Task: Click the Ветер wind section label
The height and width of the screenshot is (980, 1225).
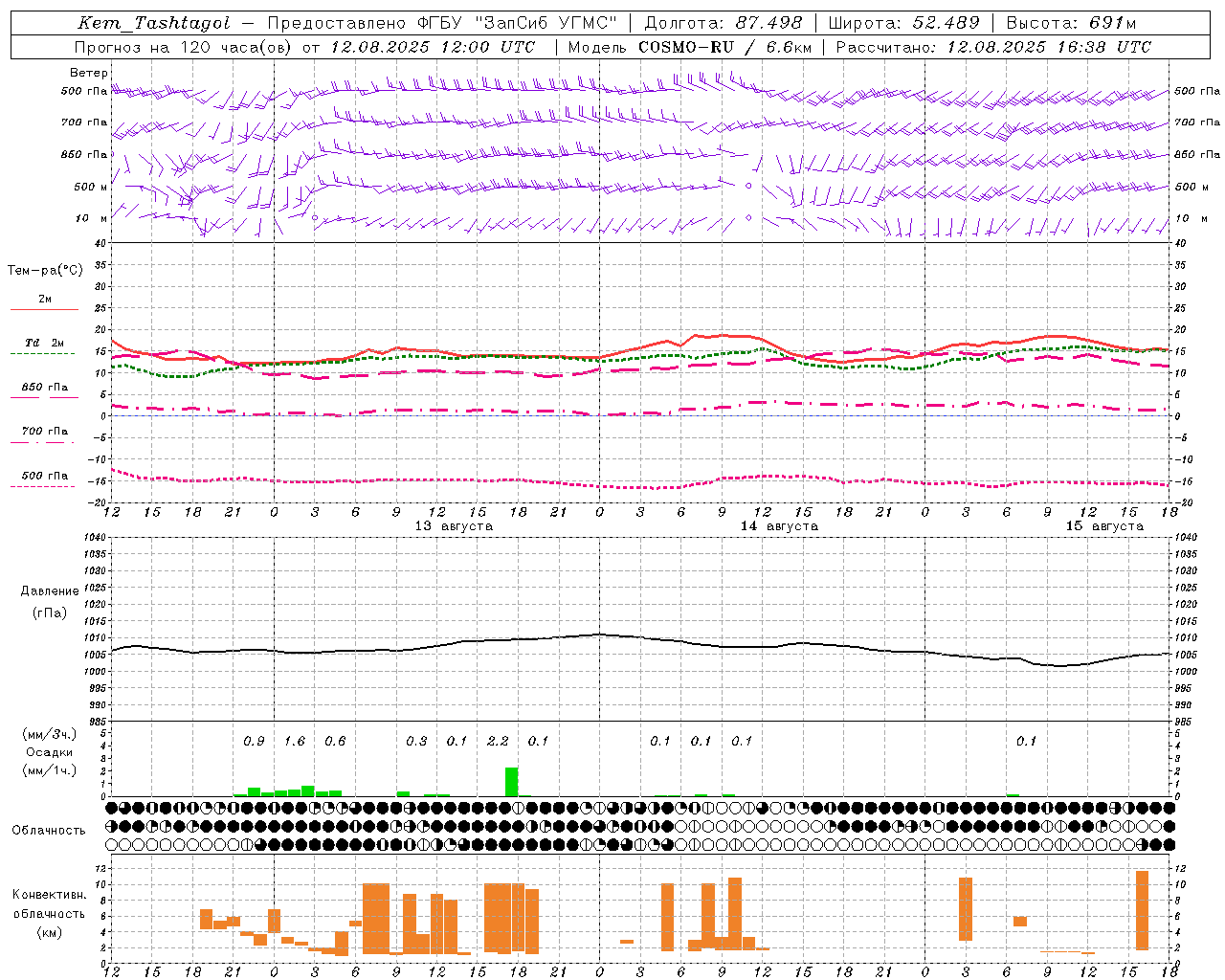Action: point(88,73)
